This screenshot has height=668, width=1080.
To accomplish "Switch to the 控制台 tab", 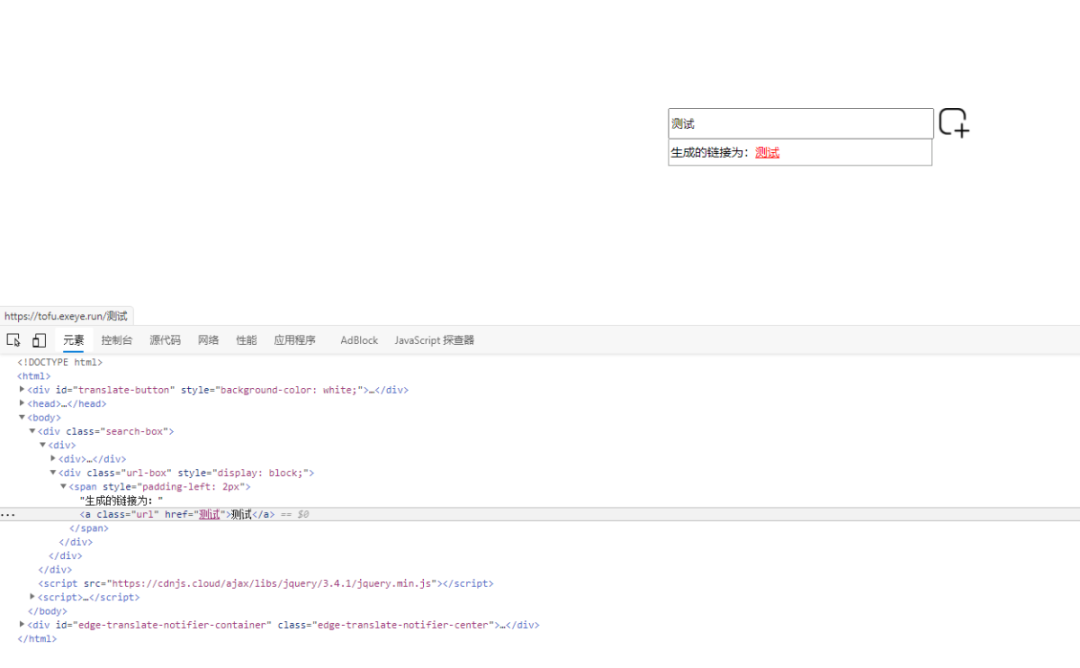I will tap(116, 340).
